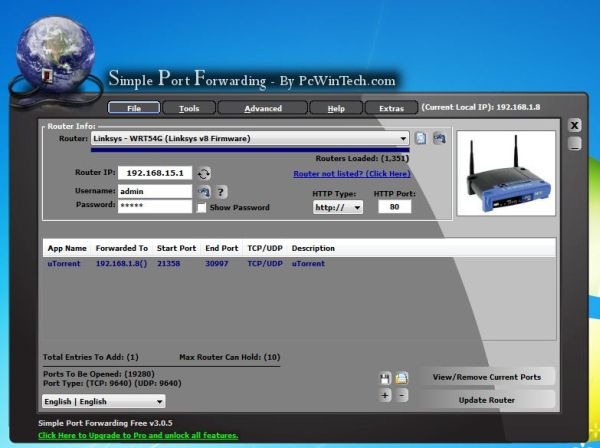Click the 192.168.1.8() forwarded address cell
The width and height of the screenshot is (600, 448).
click(121, 263)
